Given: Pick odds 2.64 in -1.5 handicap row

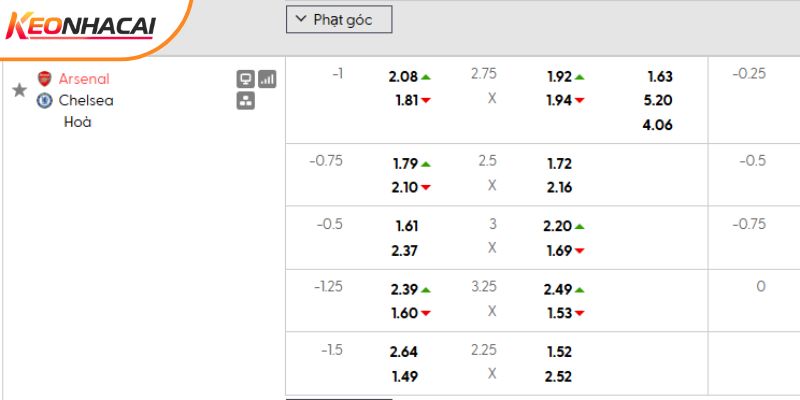Looking at the screenshot, I should [404, 352].
